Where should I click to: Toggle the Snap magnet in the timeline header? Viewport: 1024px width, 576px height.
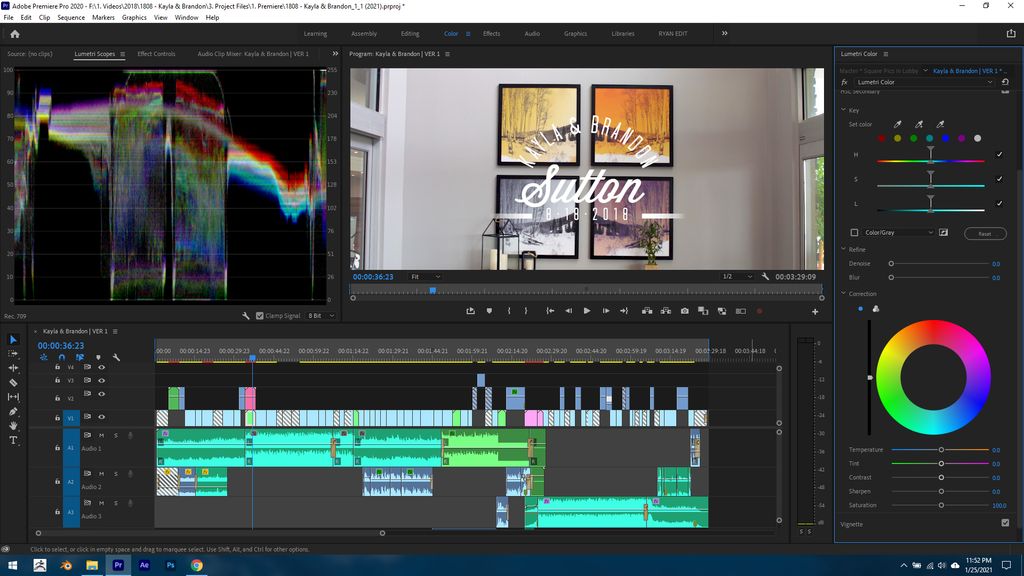(61, 356)
